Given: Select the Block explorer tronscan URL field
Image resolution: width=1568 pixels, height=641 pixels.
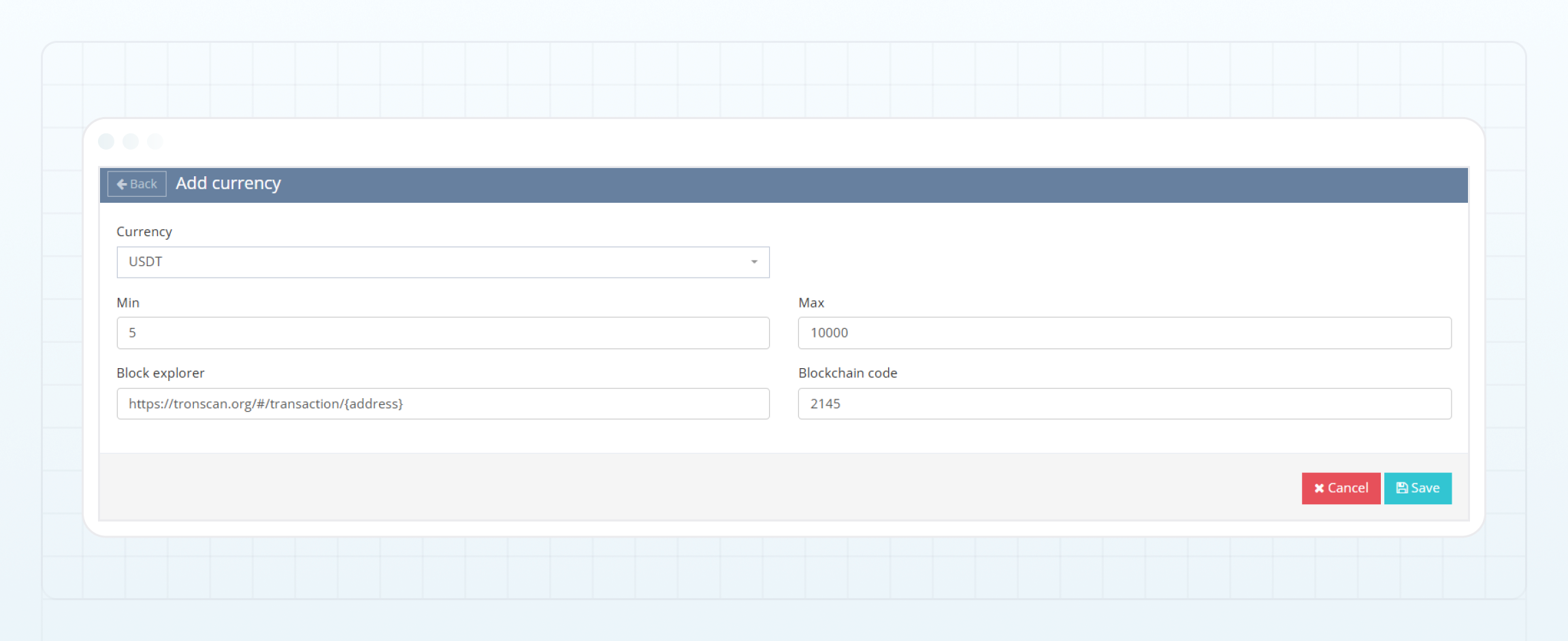Looking at the screenshot, I should point(442,404).
